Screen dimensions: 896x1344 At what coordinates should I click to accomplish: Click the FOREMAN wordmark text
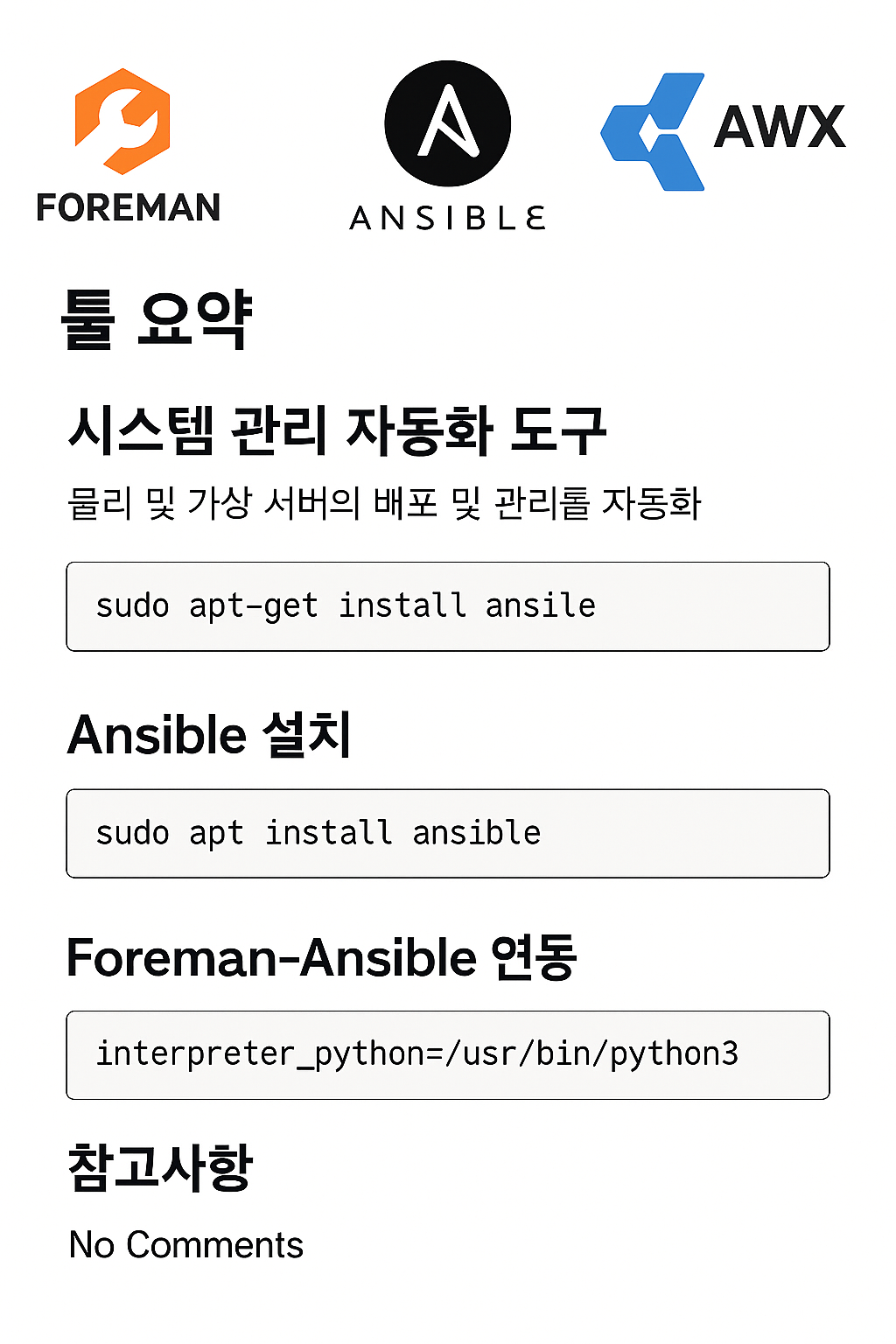(x=129, y=208)
